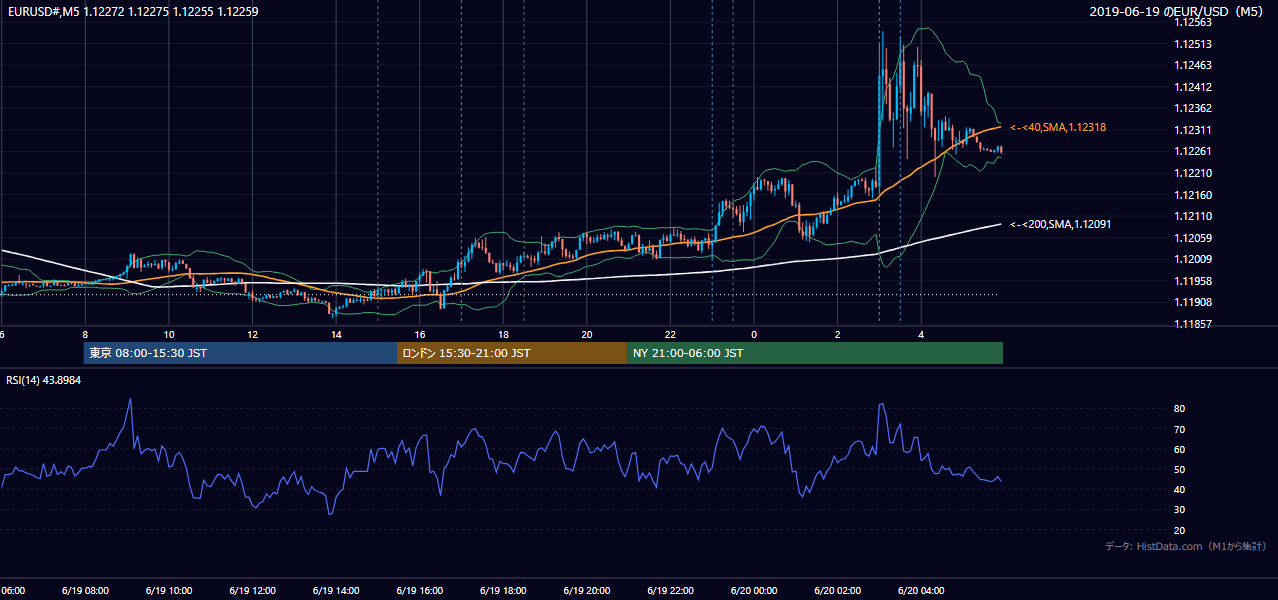Viewport: 1278px width, 600px height.
Task: Click hour tick 16 under price chart
Action: pyautogui.click(x=420, y=334)
